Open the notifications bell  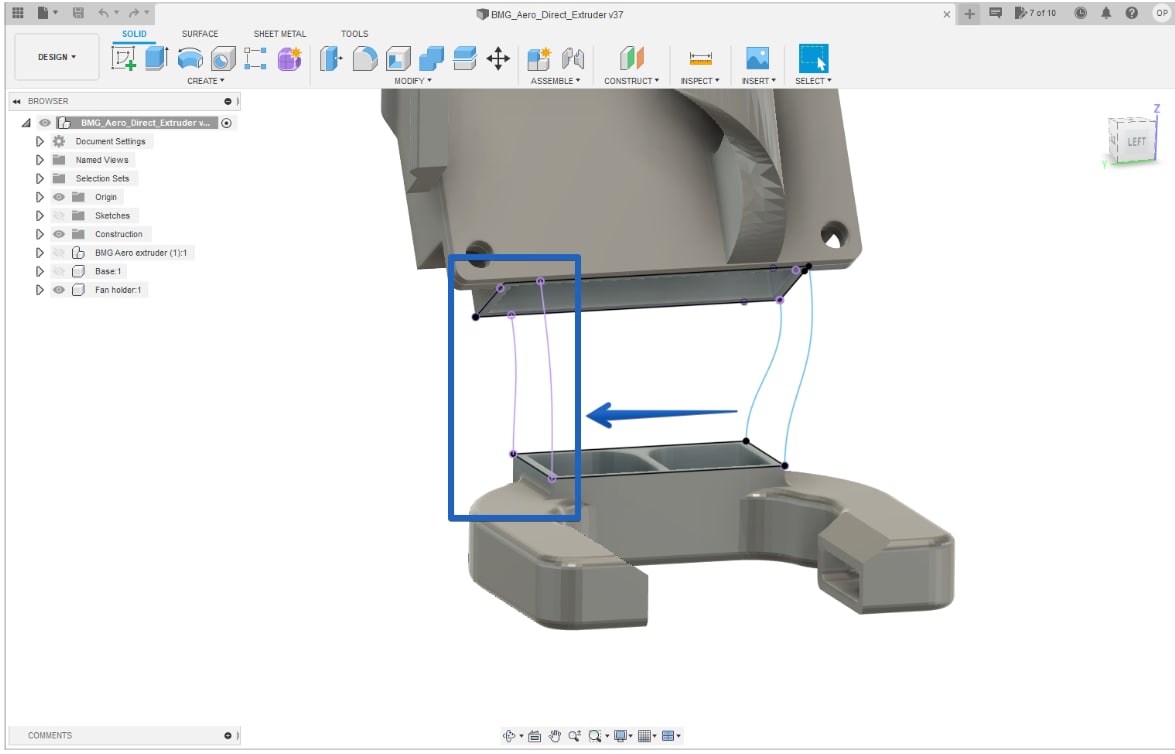coord(1106,13)
